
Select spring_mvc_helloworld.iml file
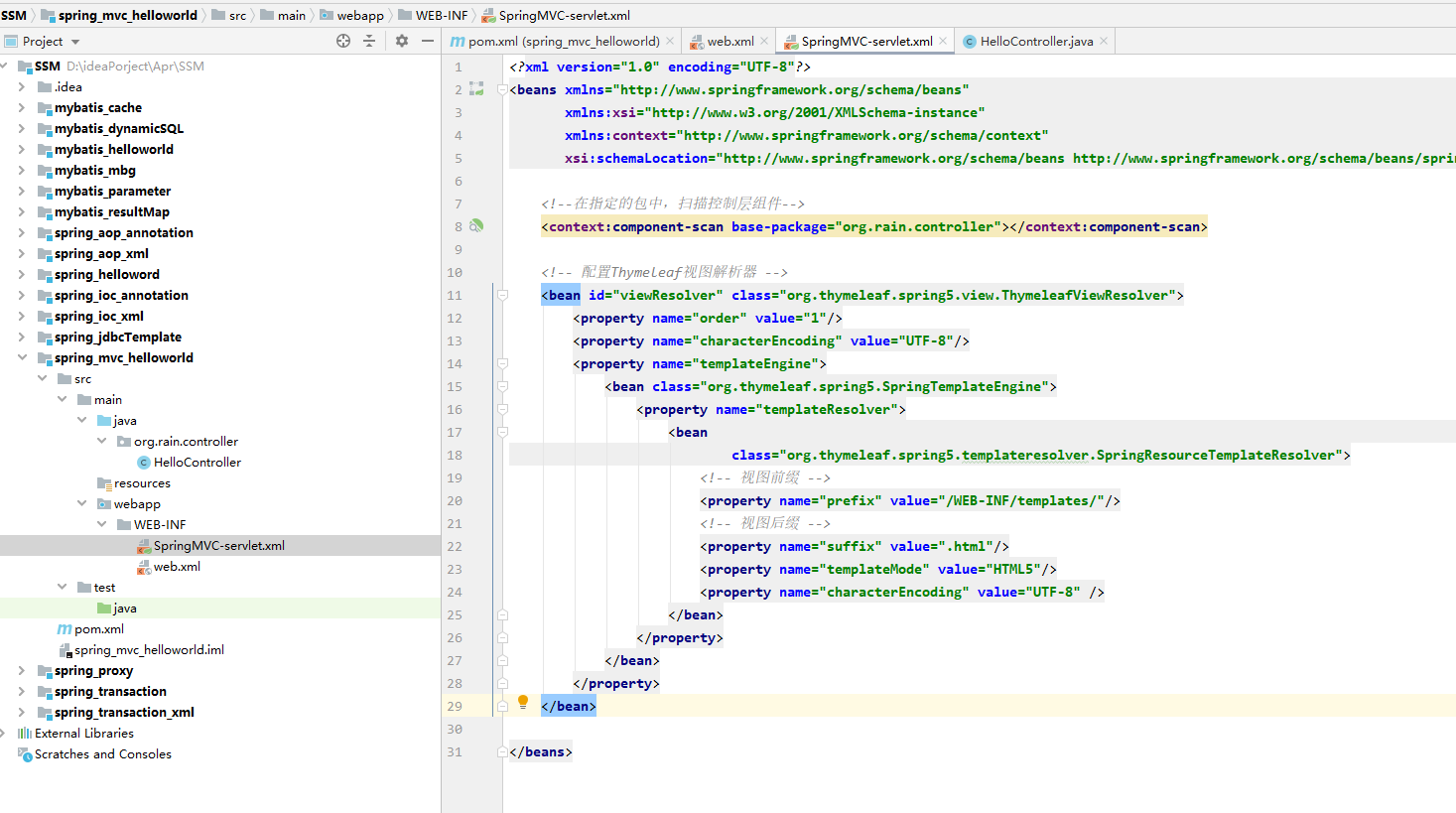point(149,649)
